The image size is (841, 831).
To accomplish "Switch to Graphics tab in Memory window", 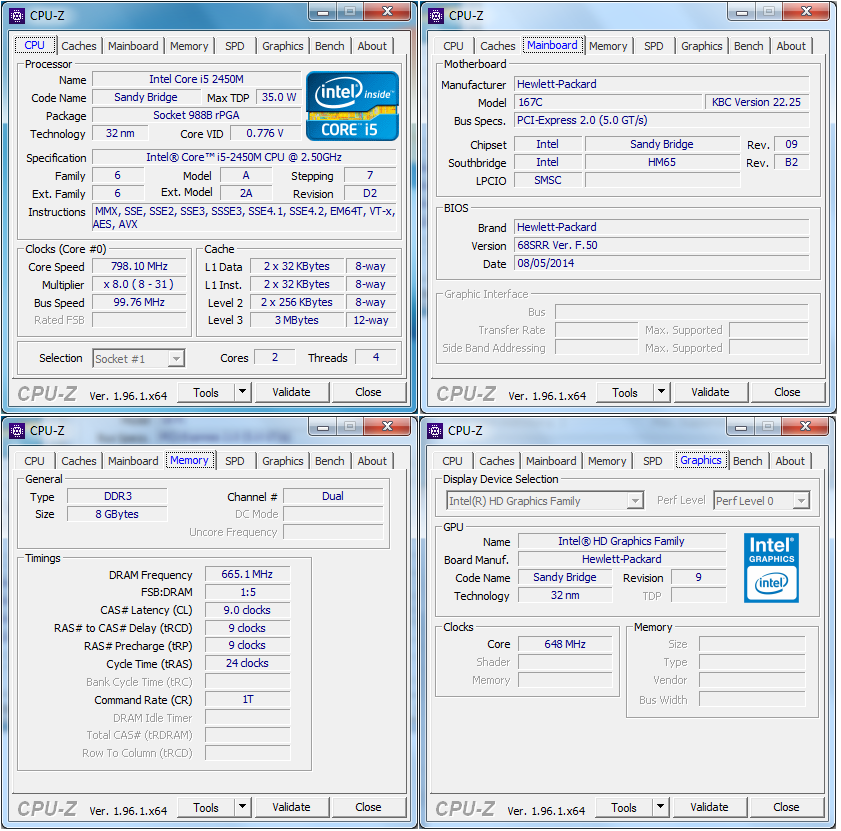I will point(283,461).
